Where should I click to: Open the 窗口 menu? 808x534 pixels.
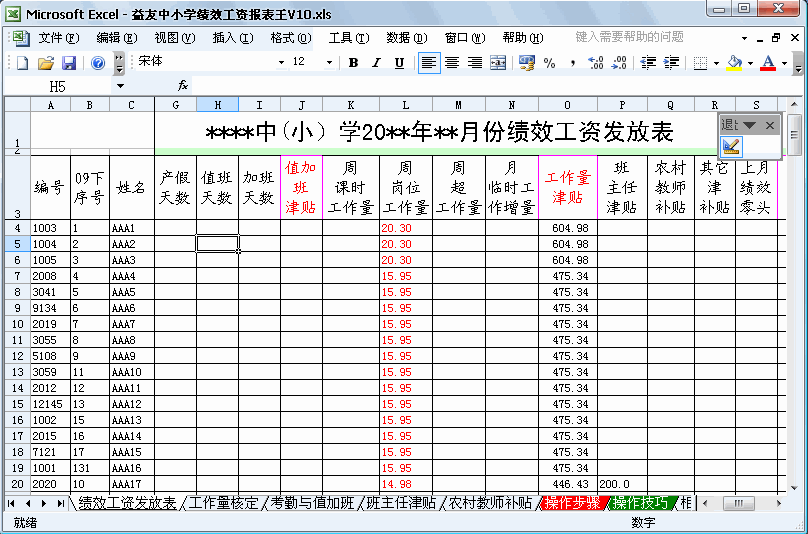(x=465, y=38)
